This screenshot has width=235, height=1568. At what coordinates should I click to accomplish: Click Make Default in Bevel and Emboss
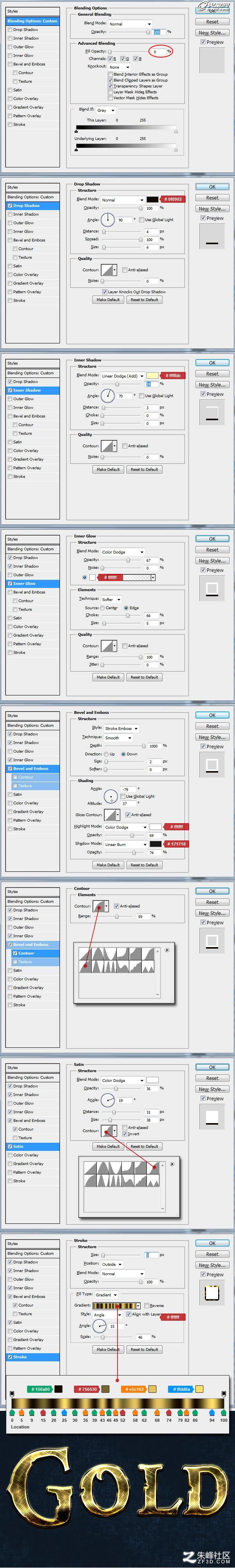(108, 864)
